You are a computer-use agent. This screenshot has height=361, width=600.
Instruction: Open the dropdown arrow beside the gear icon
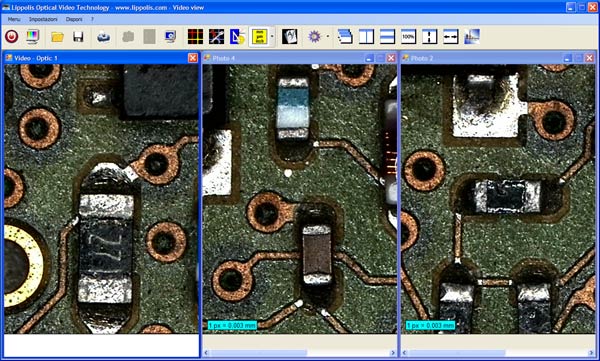(x=328, y=37)
